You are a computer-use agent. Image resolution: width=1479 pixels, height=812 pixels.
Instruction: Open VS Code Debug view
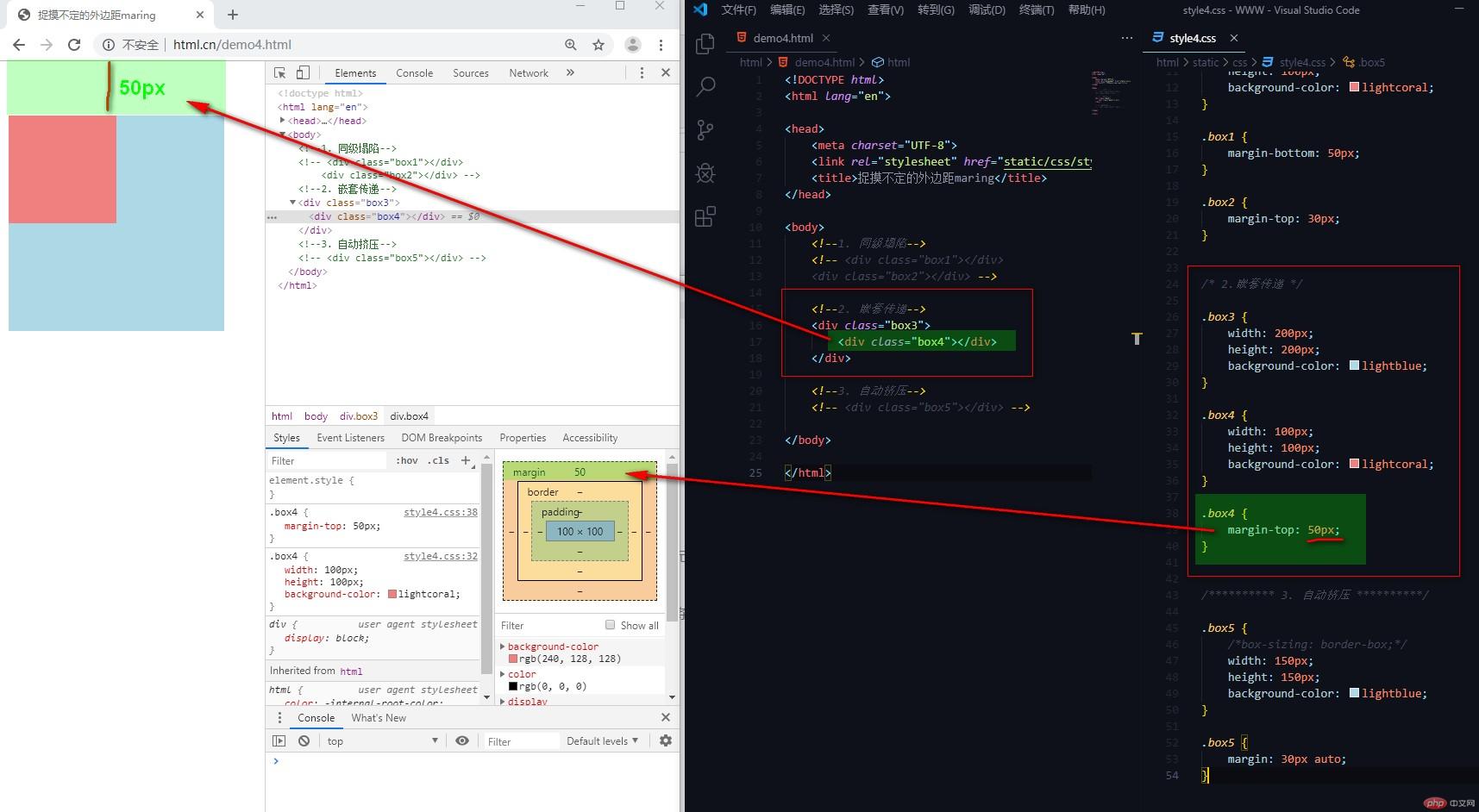pyautogui.click(x=705, y=173)
